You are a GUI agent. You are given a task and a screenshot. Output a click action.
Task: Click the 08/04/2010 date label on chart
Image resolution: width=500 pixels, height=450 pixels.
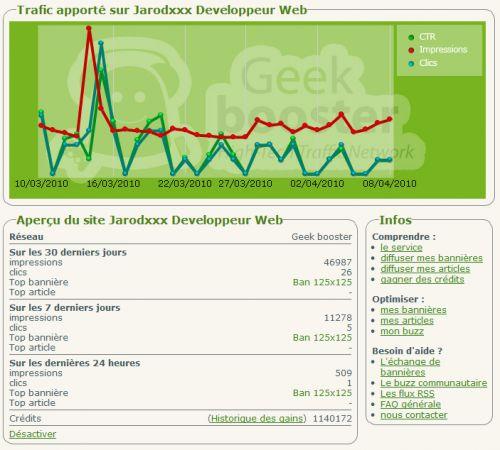(x=389, y=184)
